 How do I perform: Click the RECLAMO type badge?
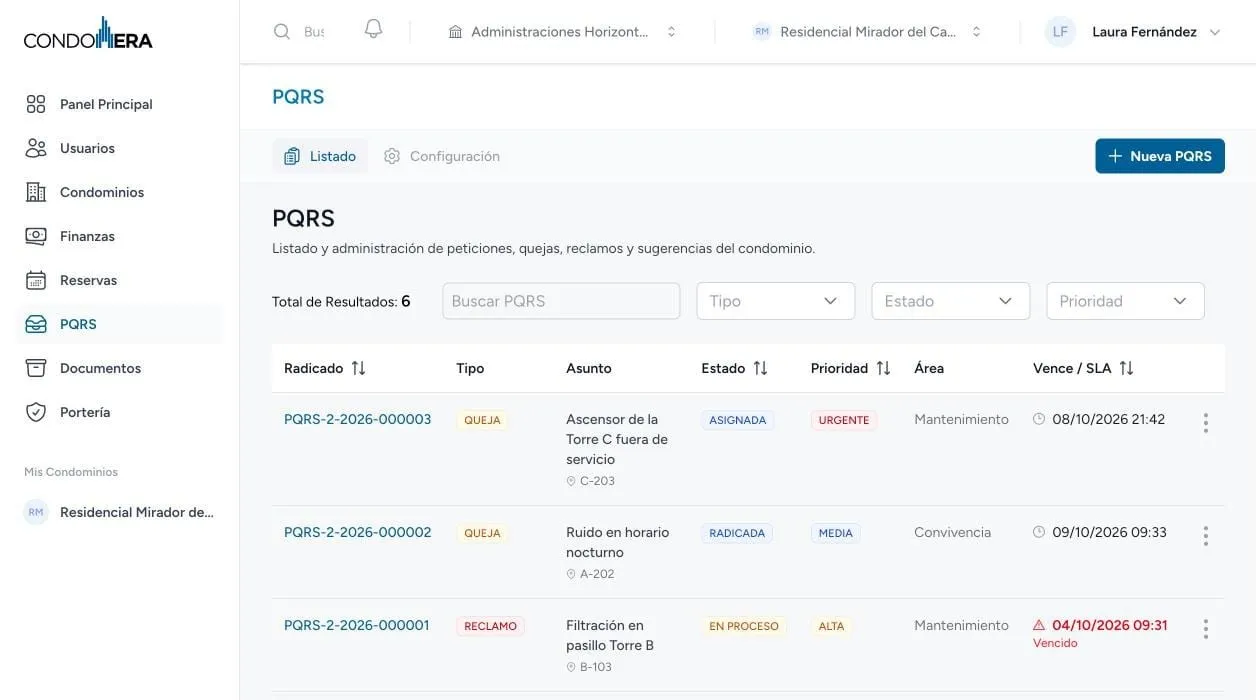(490, 626)
